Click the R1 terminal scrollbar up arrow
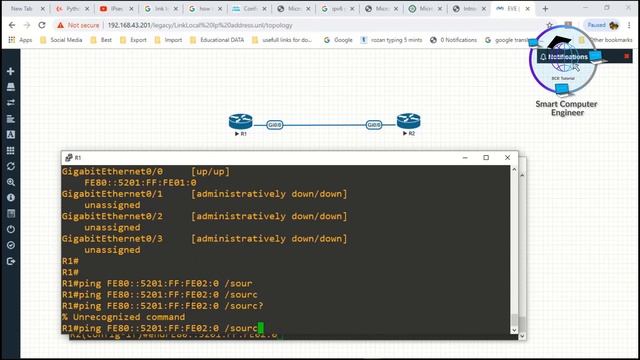This screenshot has width=640, height=360. pyautogui.click(x=514, y=169)
